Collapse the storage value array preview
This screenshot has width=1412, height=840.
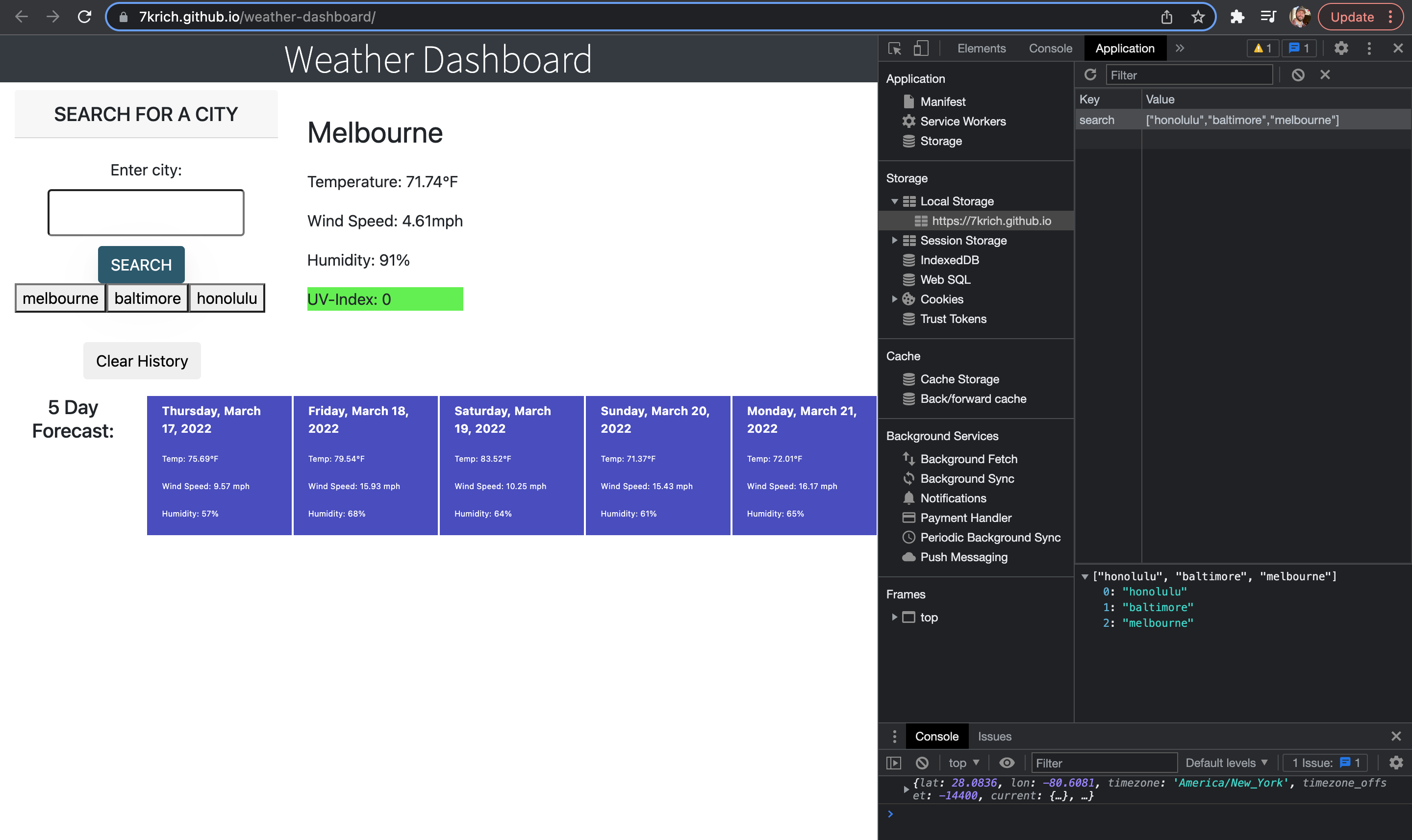click(x=1085, y=577)
